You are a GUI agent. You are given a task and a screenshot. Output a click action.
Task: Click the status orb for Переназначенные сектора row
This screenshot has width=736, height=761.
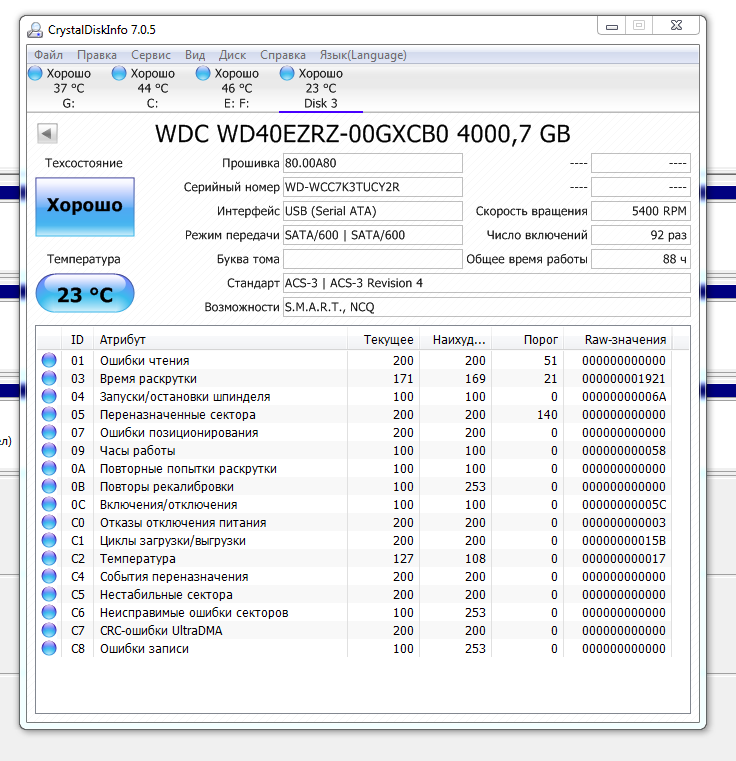pyautogui.click(x=49, y=415)
